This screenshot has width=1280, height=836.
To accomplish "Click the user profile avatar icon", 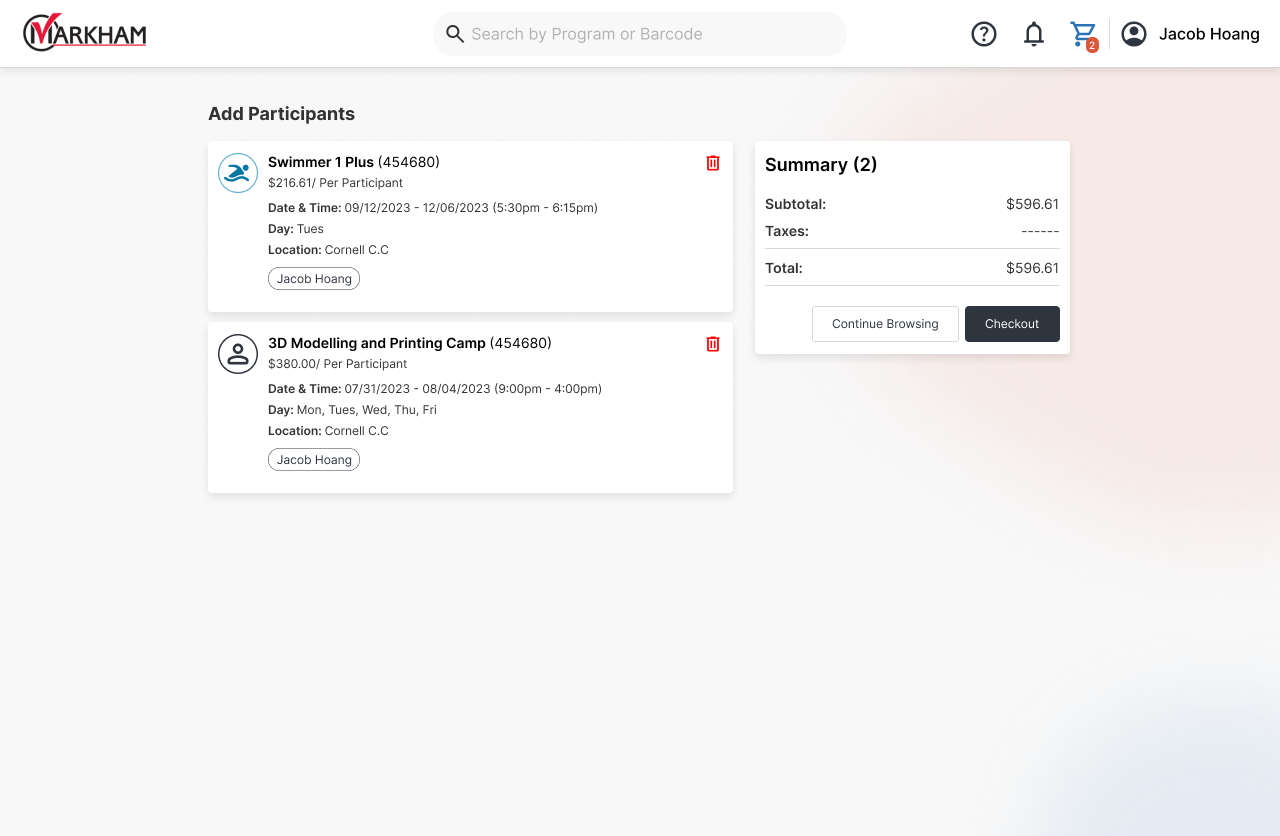I will (1134, 34).
